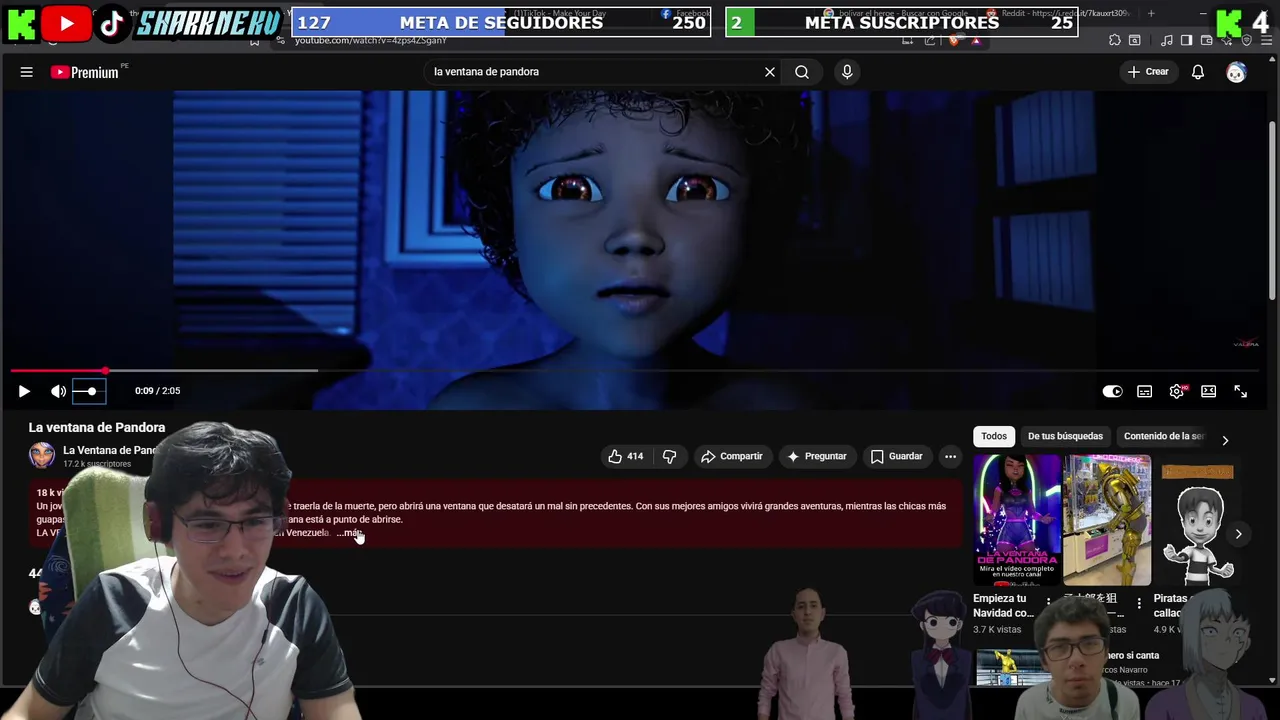Mute the video with speaker icon
Image resolution: width=1280 pixels, height=720 pixels.
[58, 391]
